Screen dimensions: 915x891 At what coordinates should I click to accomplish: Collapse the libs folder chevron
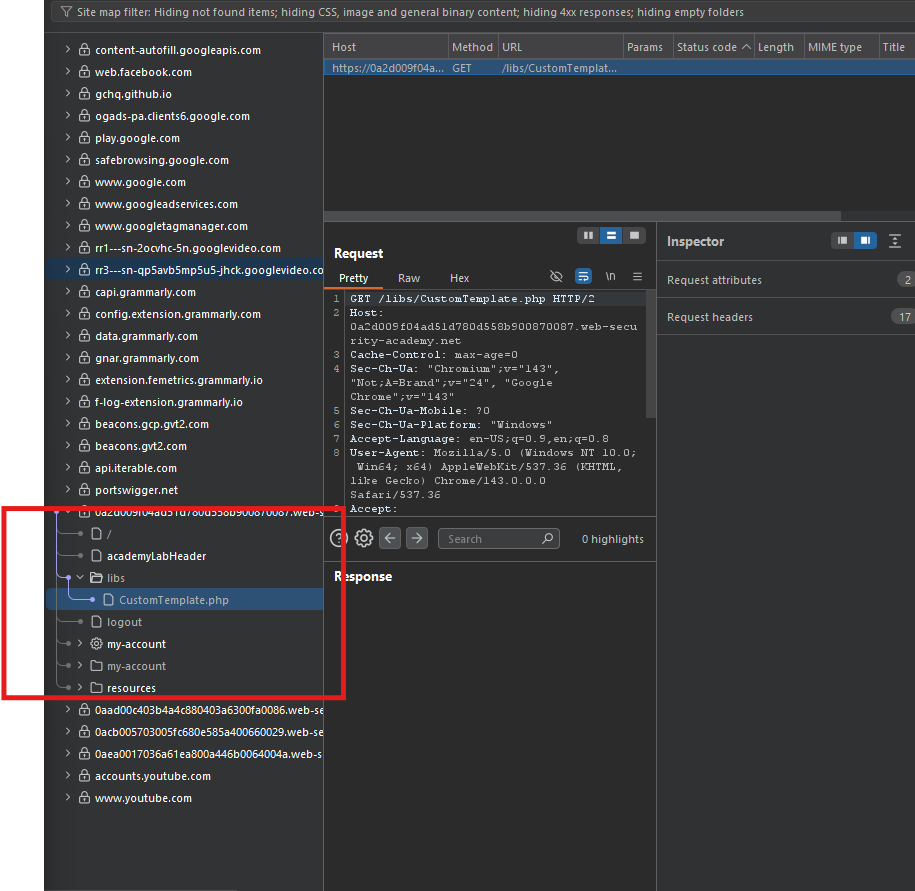(80, 577)
